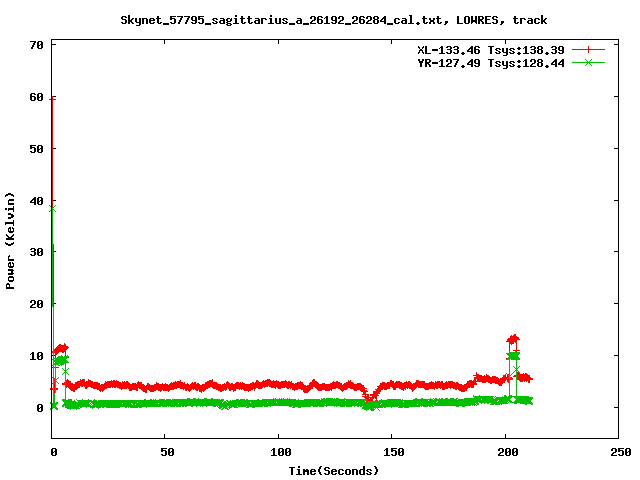Click the plot title Skynet_57795_sagittarius_a_26192_26284_cal.txt
640x480 pixels.
pos(281,20)
